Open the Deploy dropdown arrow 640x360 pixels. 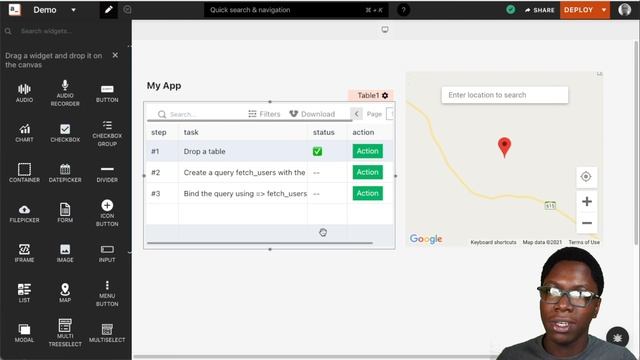pos(604,10)
